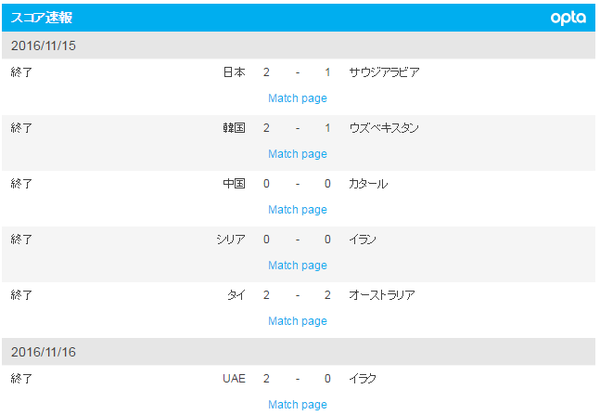Click the 日本 team name
The width and height of the screenshot is (600, 415).
click(x=234, y=72)
